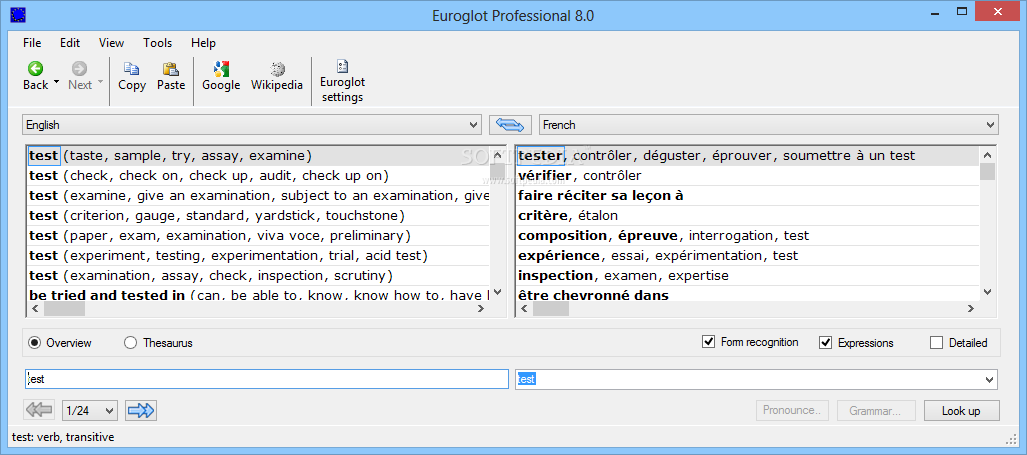The width and height of the screenshot is (1027, 455).
Task: Select 'tester, contrôler, déguster' row
Action: tap(747, 156)
